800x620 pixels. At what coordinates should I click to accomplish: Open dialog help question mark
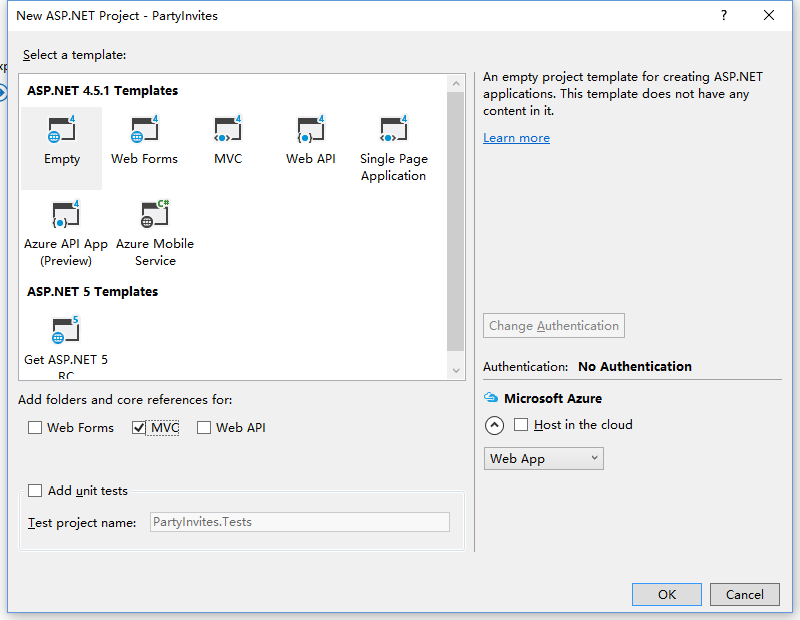tap(723, 15)
